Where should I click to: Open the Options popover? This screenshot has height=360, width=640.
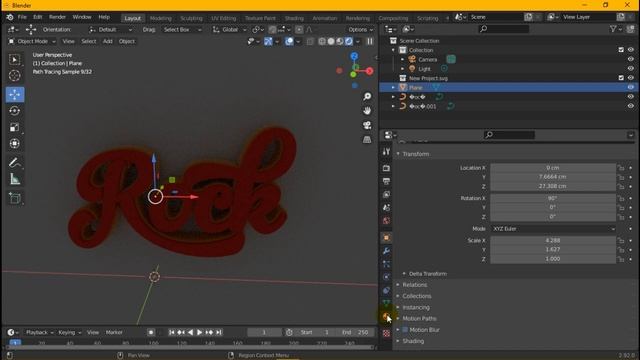point(360,29)
